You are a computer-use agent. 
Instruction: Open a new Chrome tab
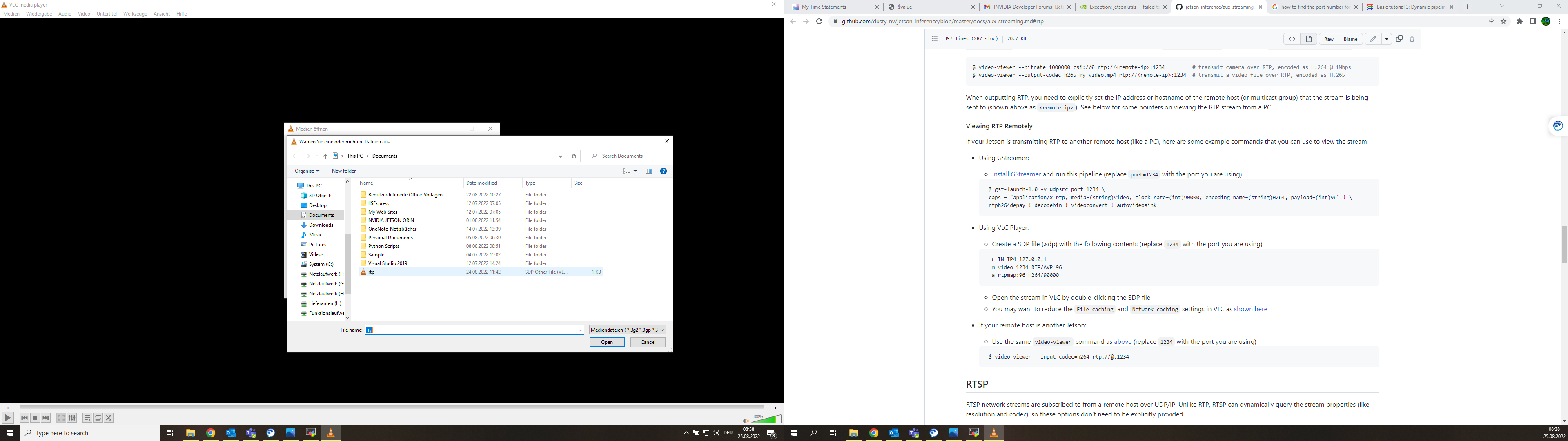[x=1467, y=7]
